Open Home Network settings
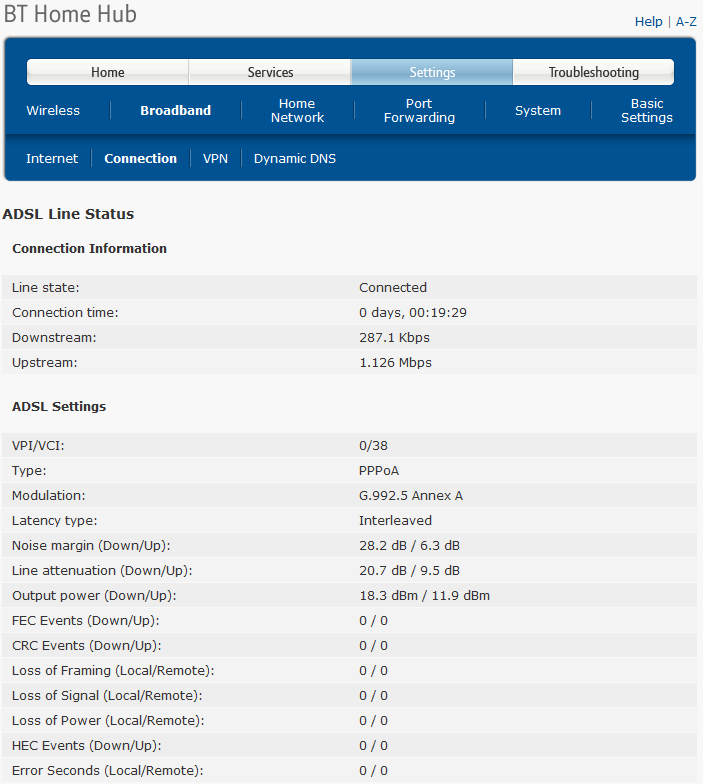 pos(297,111)
